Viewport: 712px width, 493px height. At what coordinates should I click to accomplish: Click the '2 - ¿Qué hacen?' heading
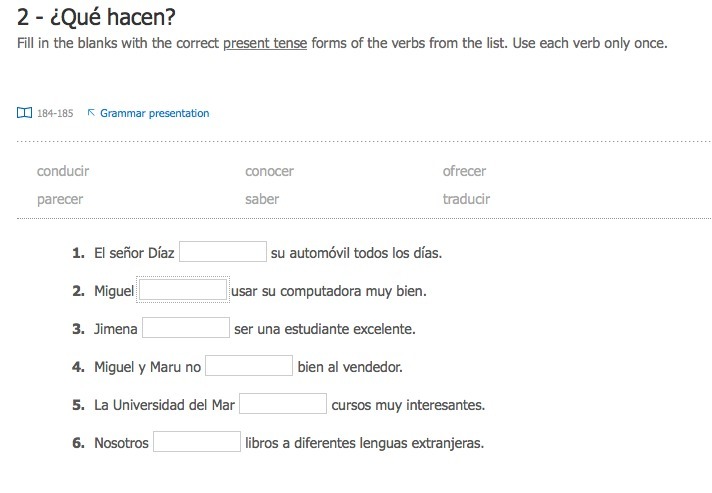click(x=96, y=17)
